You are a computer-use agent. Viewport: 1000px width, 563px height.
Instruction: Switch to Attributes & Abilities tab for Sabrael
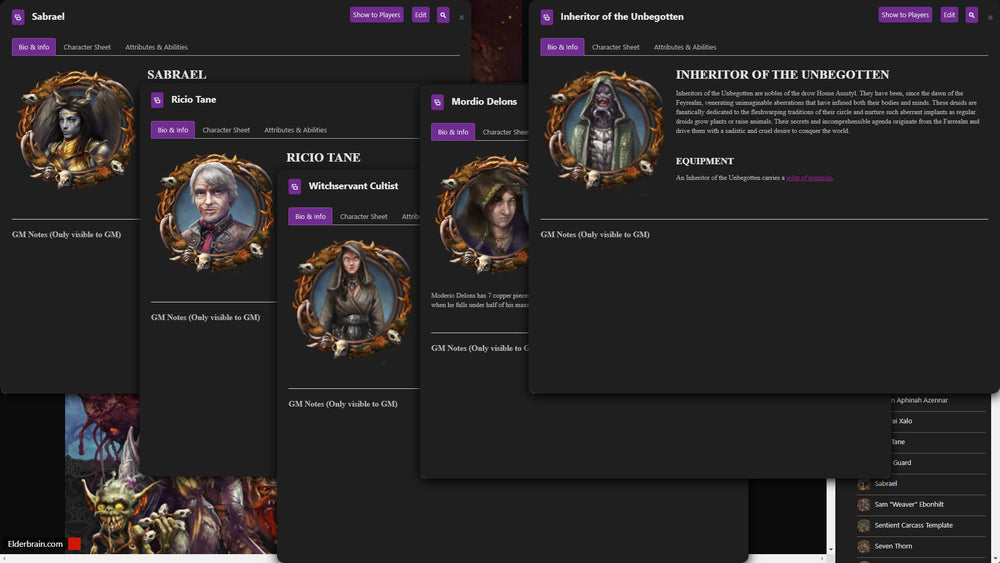156,47
